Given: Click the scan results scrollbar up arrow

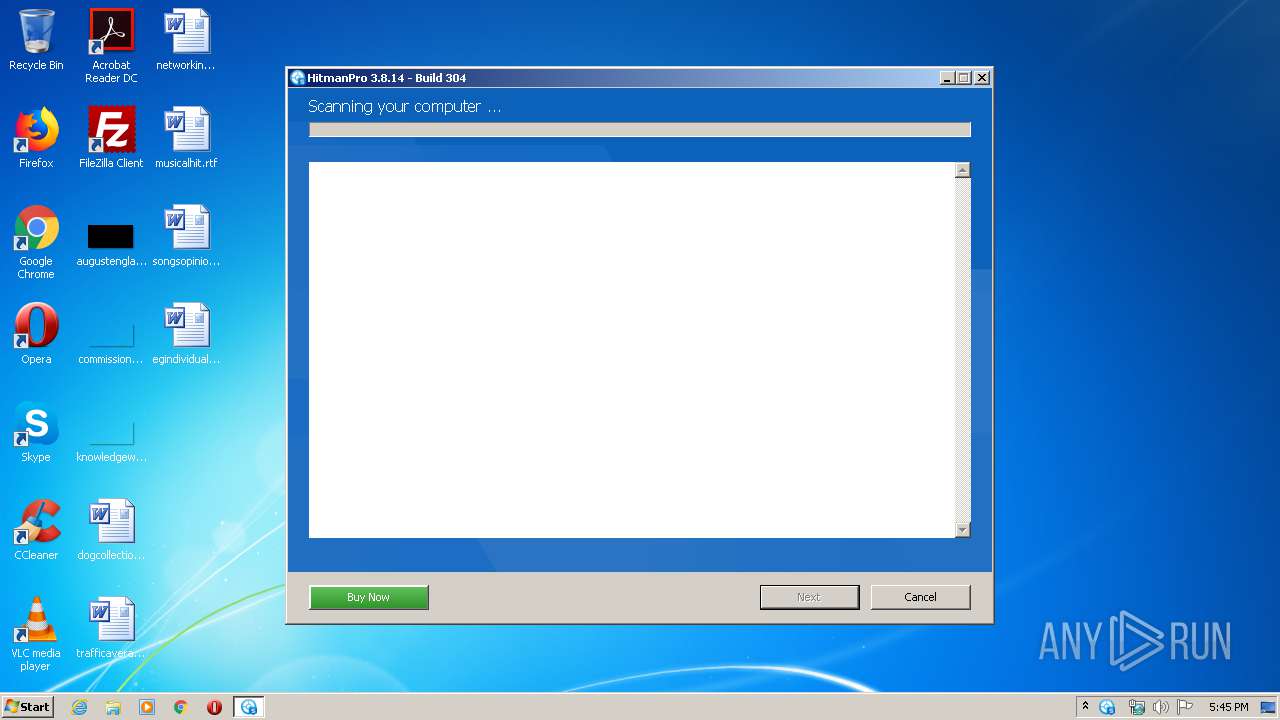Looking at the screenshot, I should tap(962, 170).
